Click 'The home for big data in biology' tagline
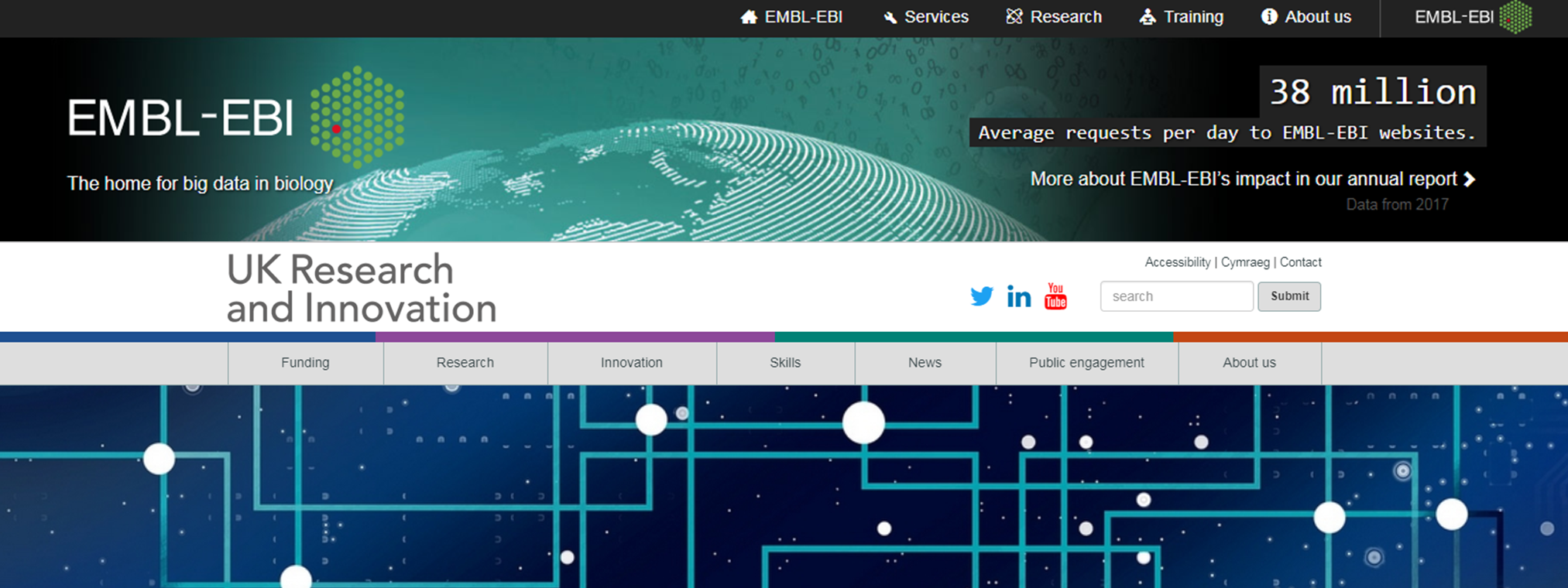1568x588 pixels. [200, 183]
